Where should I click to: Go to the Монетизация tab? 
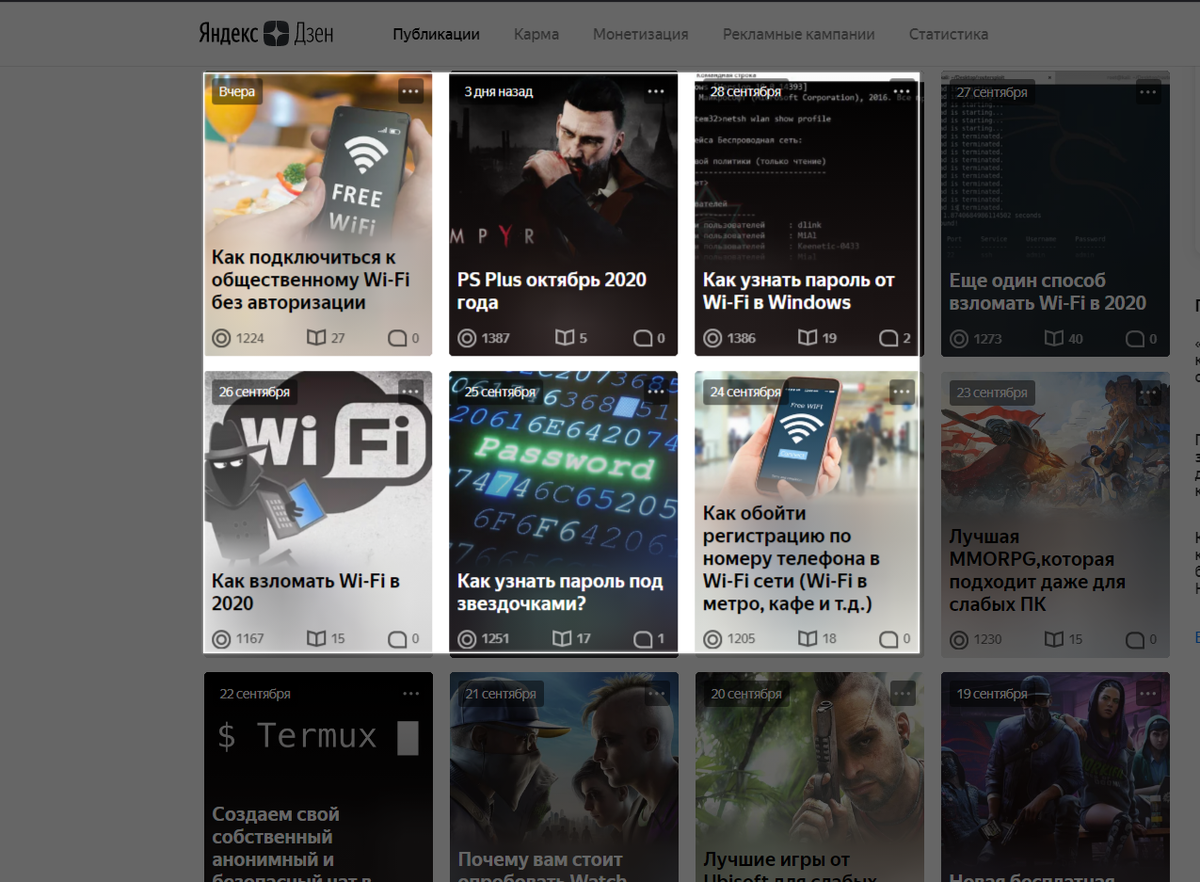click(641, 34)
